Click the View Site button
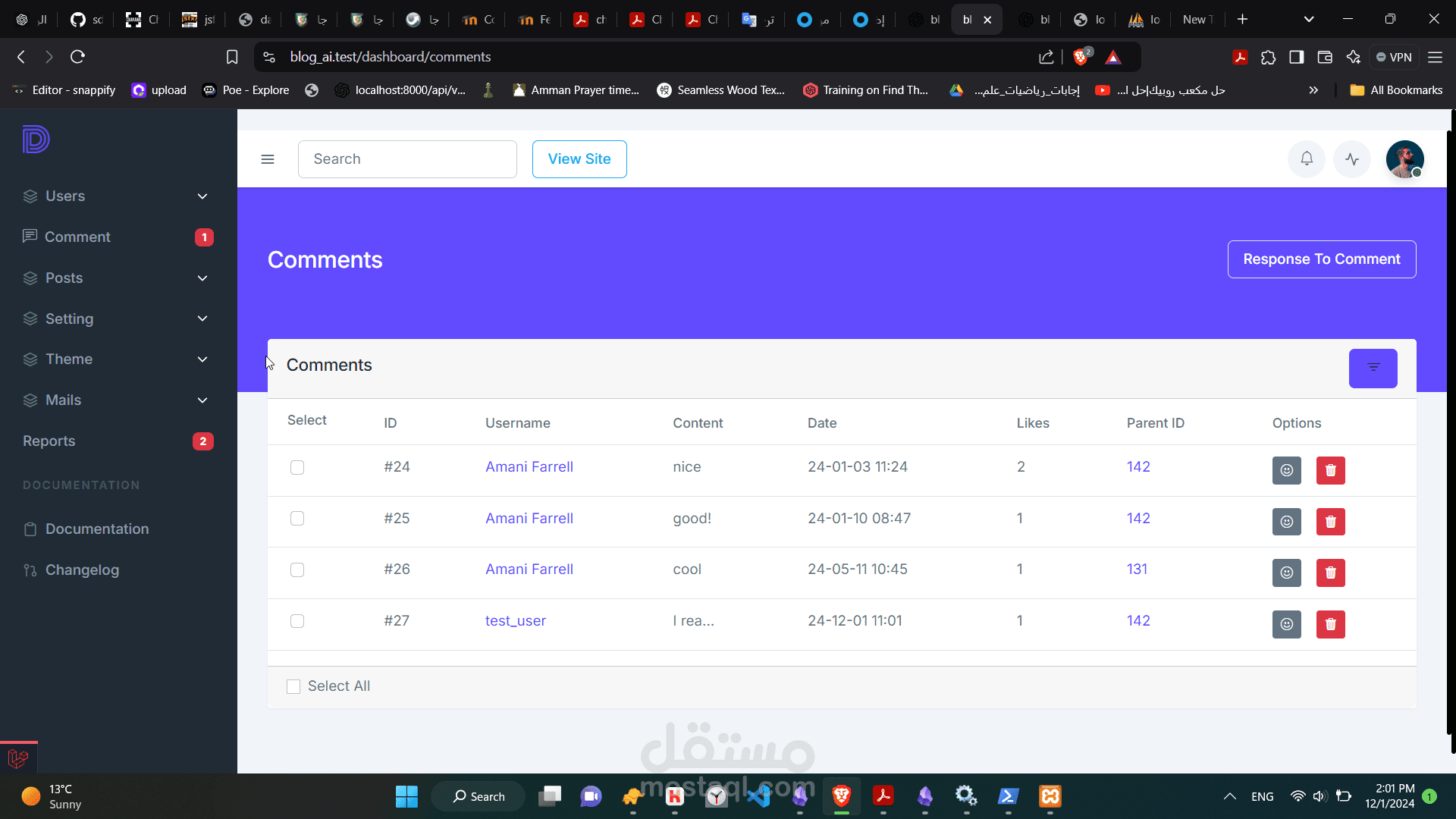 pos(579,159)
